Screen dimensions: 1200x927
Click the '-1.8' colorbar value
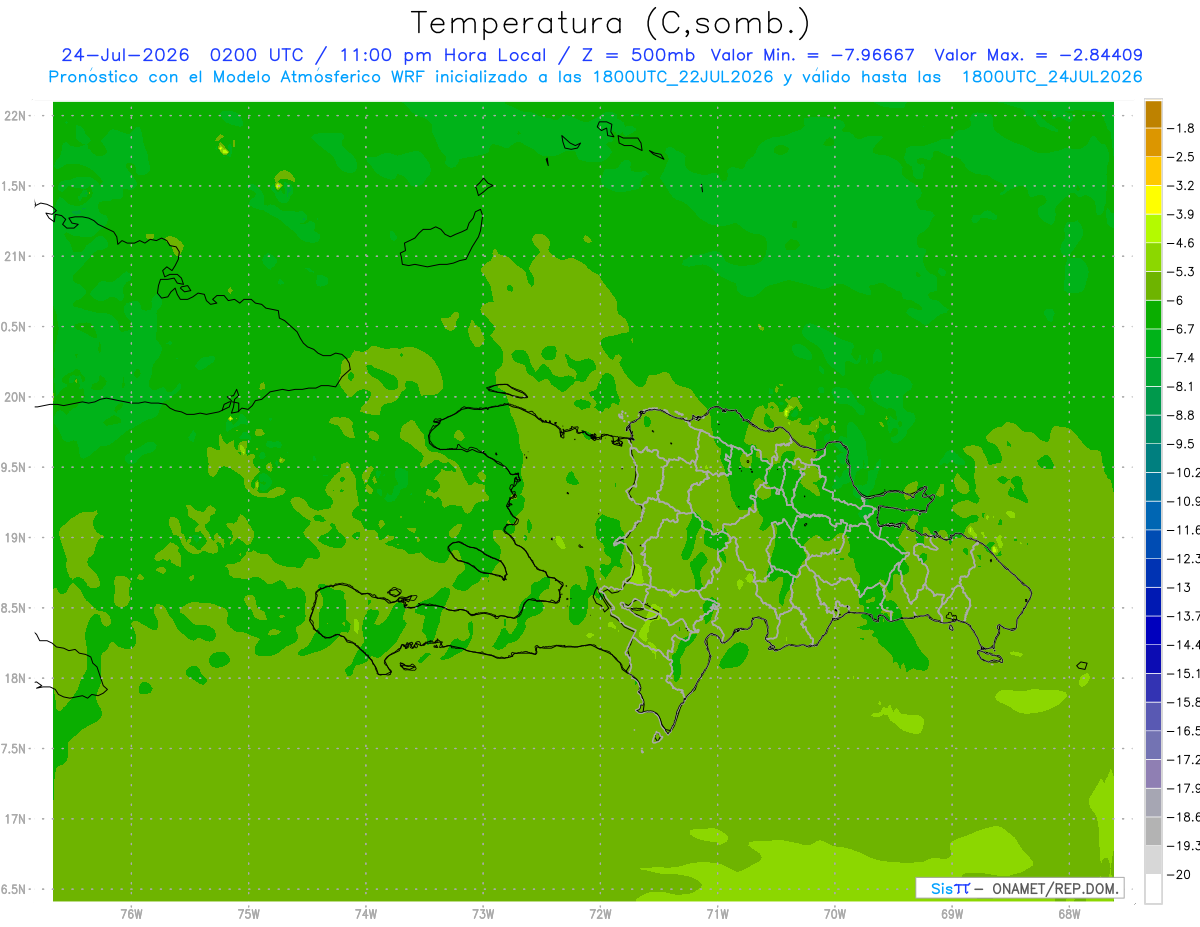click(x=1183, y=128)
